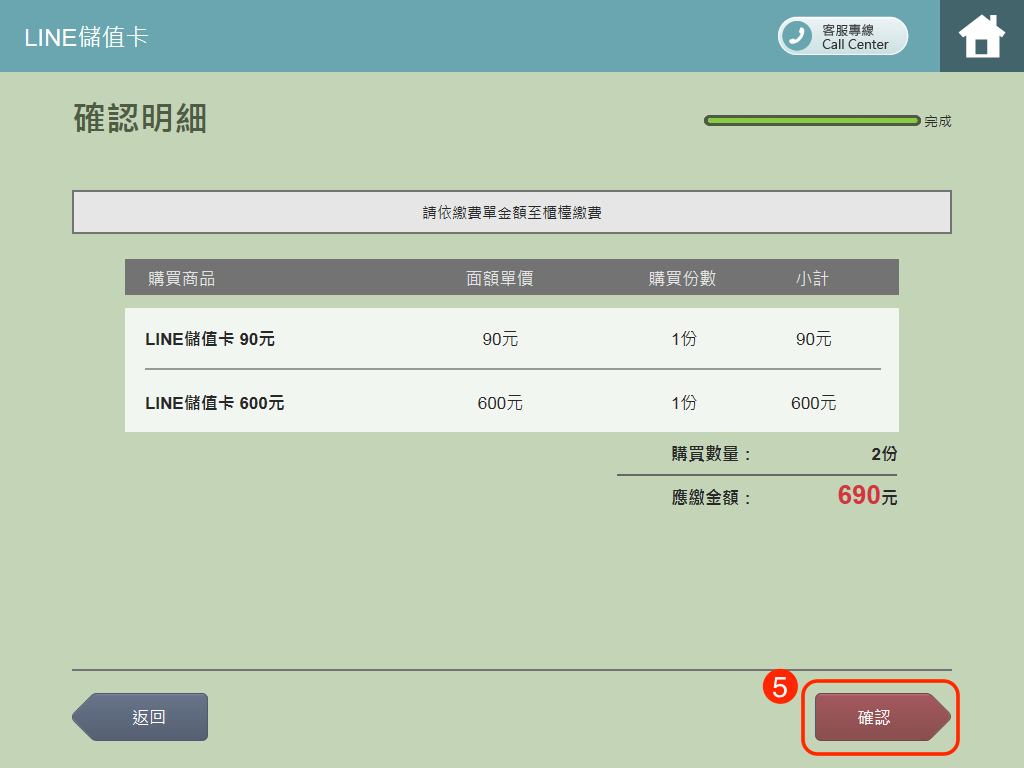Click the 完成 progress label

click(x=938, y=121)
